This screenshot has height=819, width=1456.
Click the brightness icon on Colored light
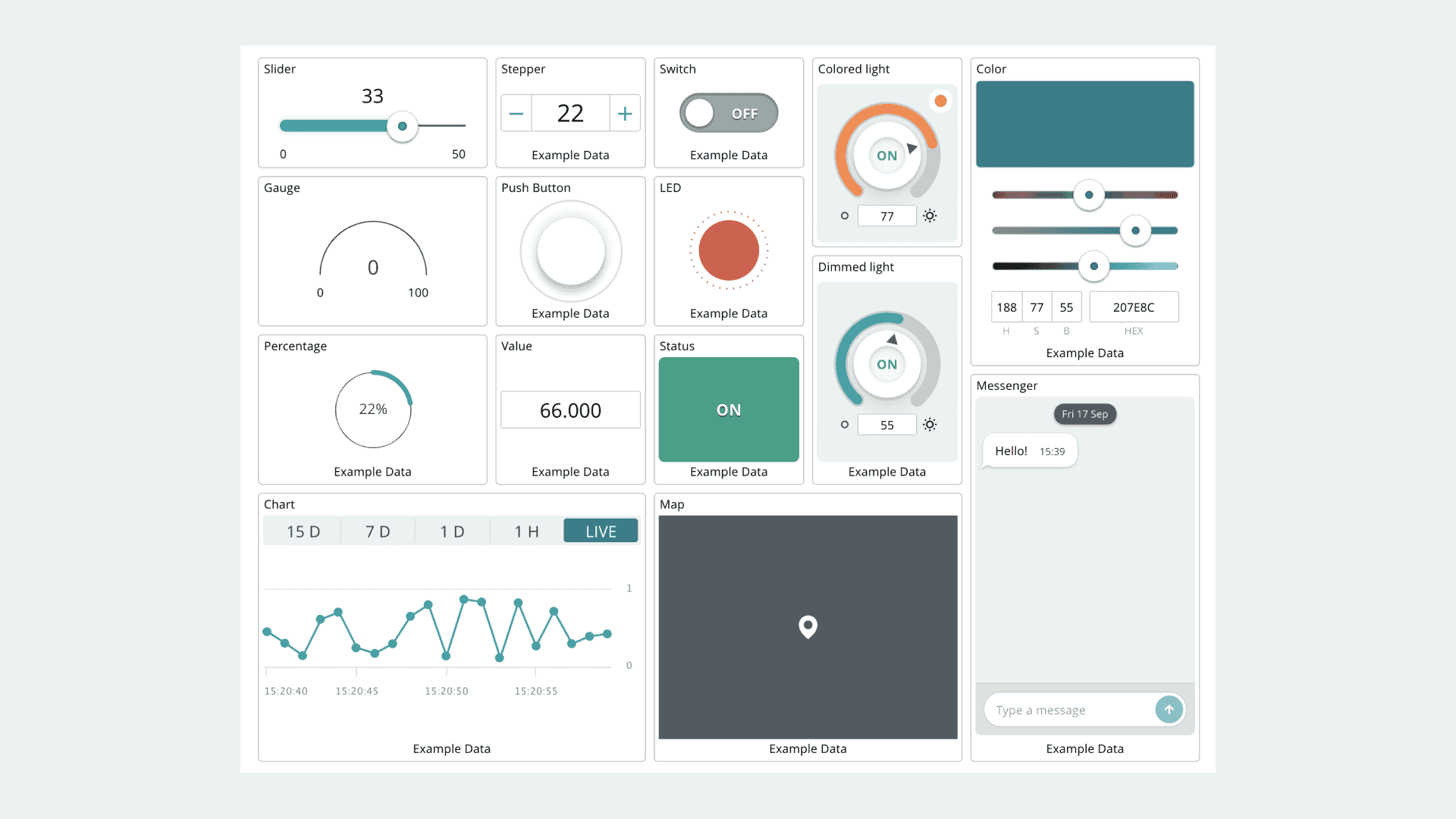(930, 215)
